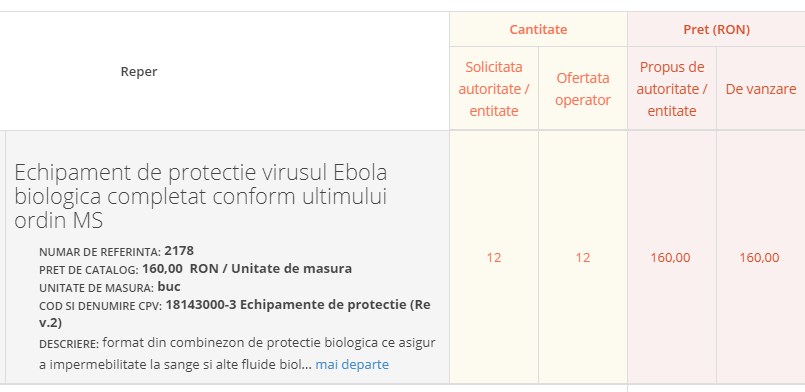Click the proposed price 160,00 cell
This screenshot has width=805, height=392.
670,258
